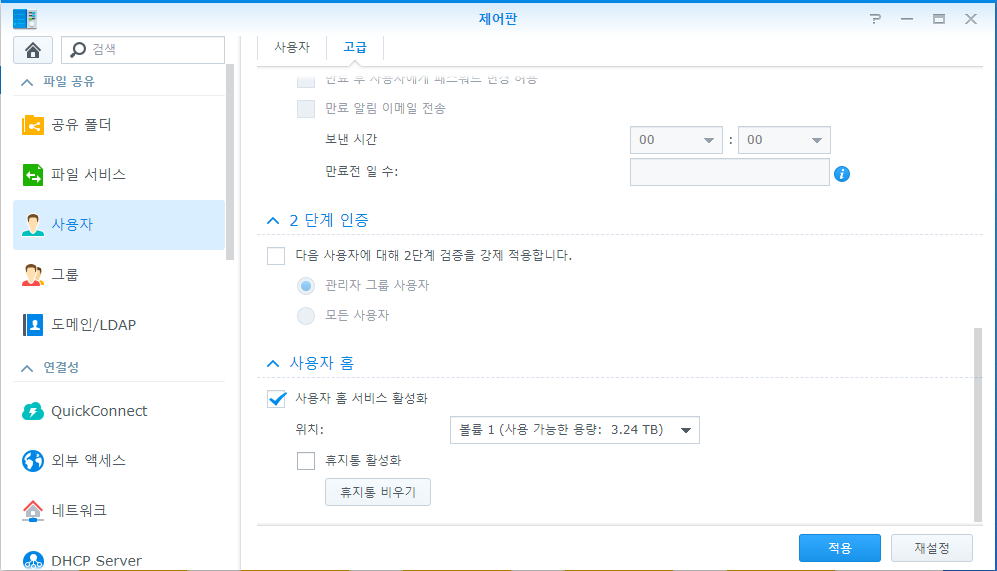The height and width of the screenshot is (571, 997).
Task: Go to Control Panel home icon
Action: coord(32,50)
